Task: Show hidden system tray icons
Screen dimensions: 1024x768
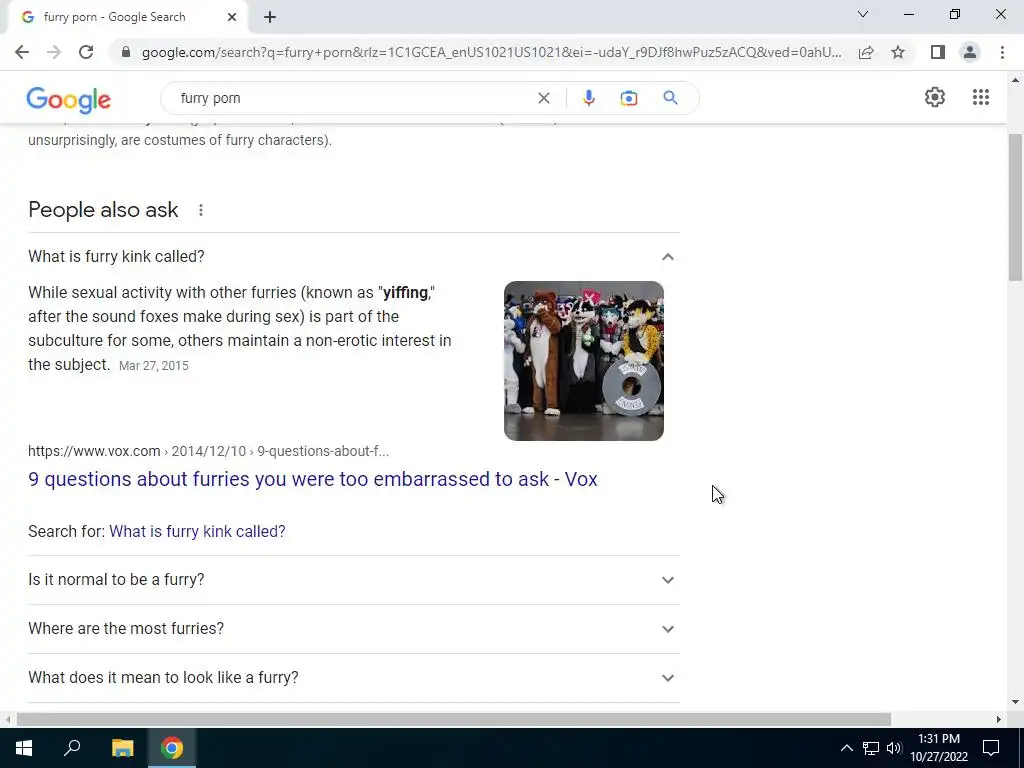Action: (x=846, y=748)
